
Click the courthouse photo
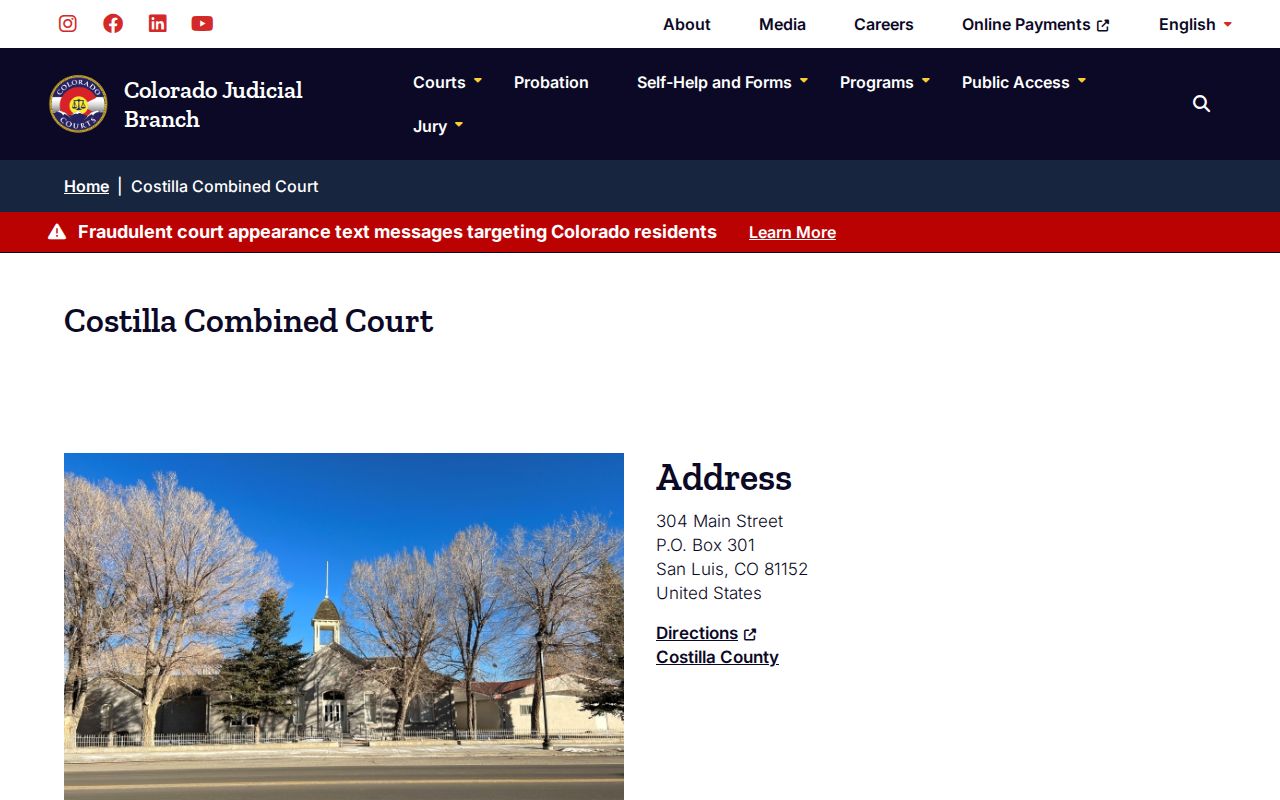[x=344, y=626]
